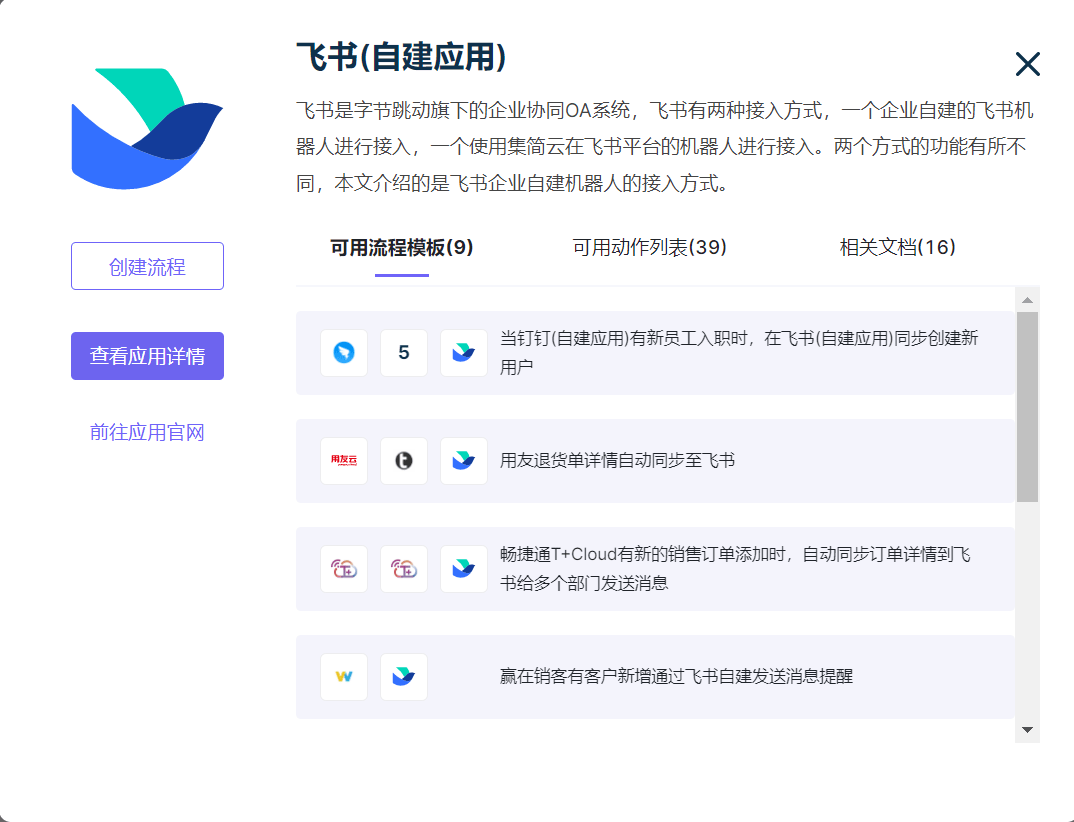Open the 相关文档(16) tab
The height and width of the screenshot is (822, 1074).
pyautogui.click(x=897, y=248)
